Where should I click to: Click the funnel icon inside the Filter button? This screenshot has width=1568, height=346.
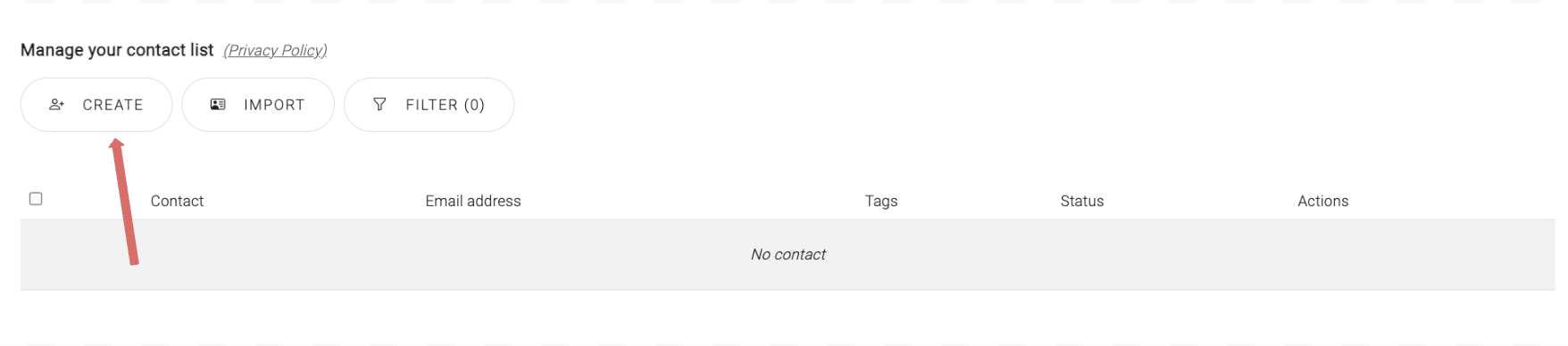point(379,104)
